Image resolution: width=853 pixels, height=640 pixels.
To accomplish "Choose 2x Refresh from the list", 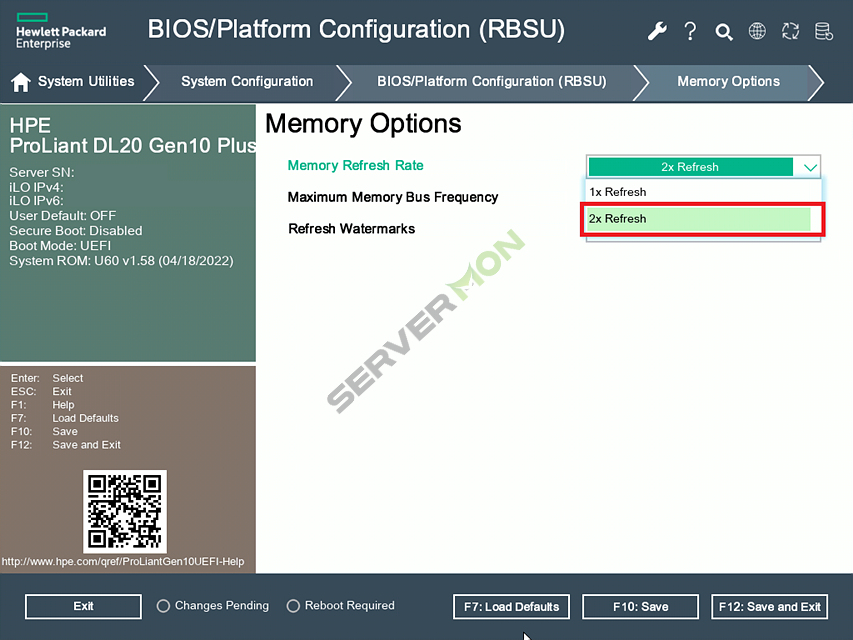I will point(699,219).
